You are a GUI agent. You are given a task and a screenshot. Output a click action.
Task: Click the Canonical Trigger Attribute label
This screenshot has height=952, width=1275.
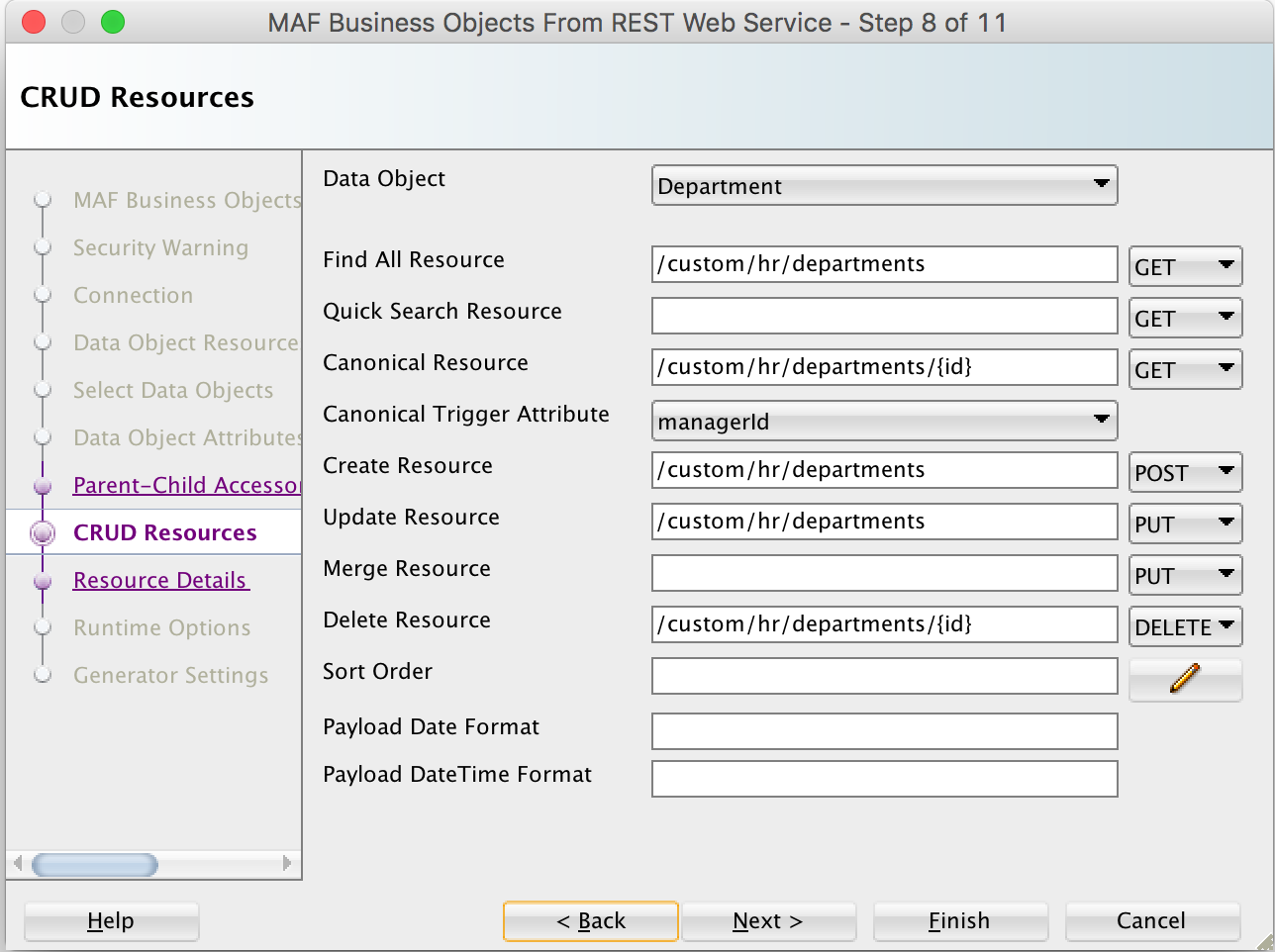[466, 414]
